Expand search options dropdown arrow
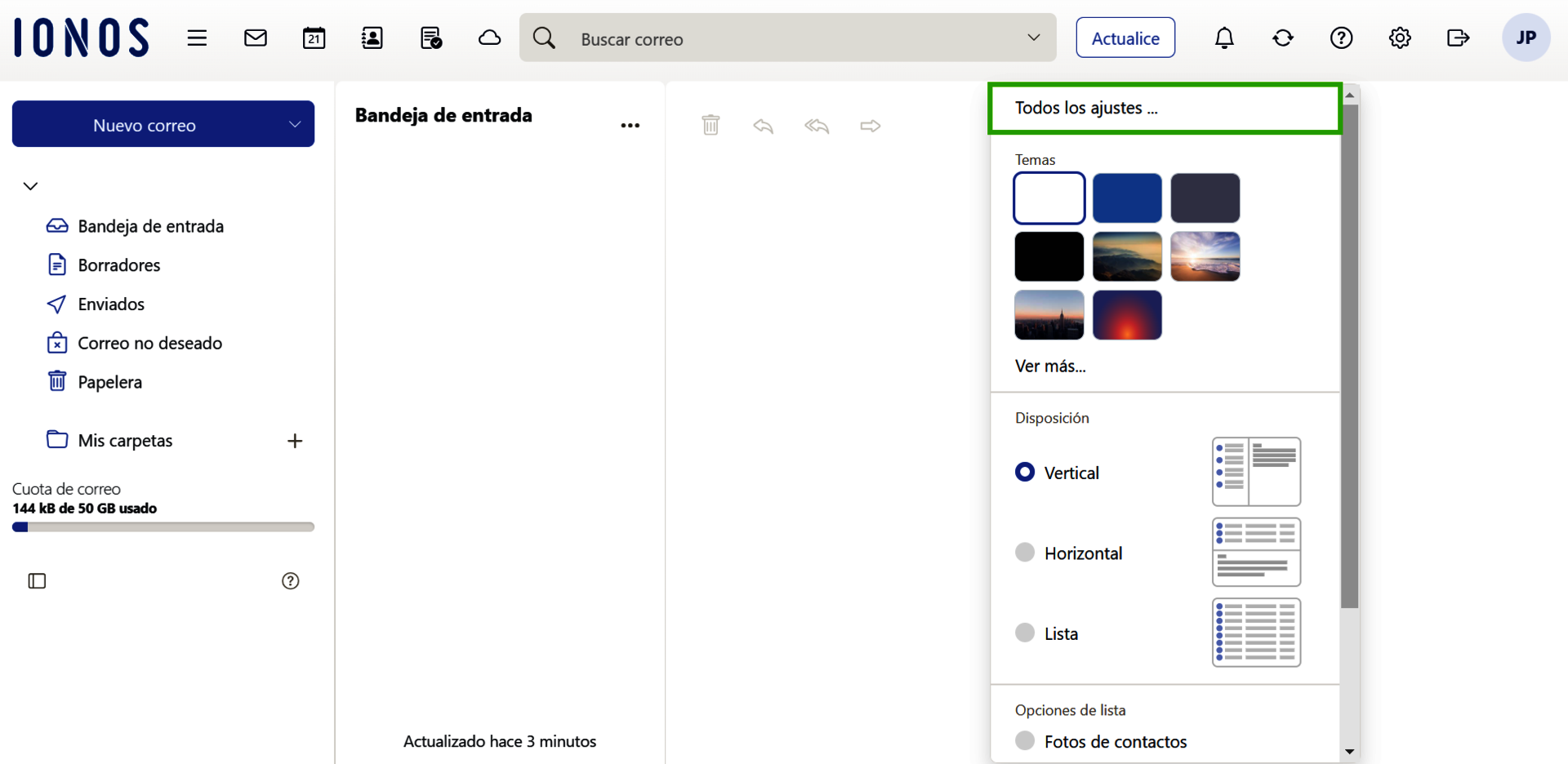 [1034, 38]
